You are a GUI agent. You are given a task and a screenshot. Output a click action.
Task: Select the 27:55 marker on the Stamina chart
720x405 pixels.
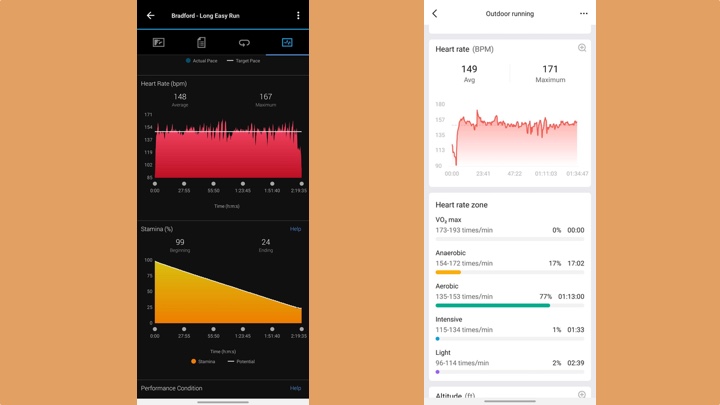click(x=184, y=329)
